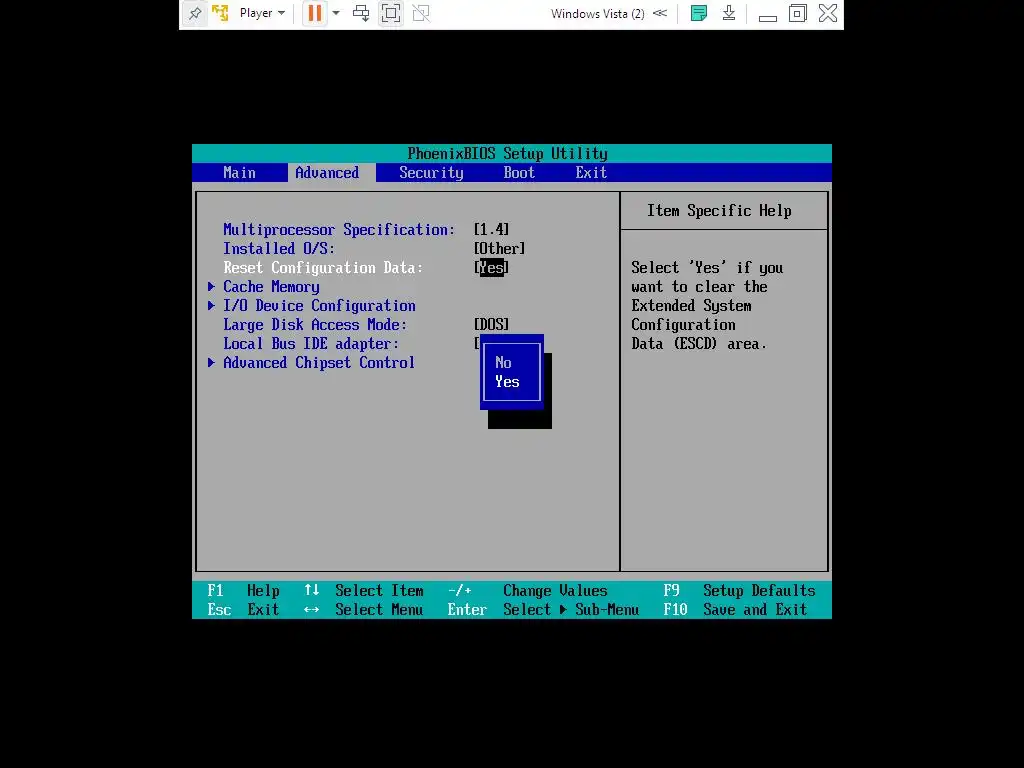The width and height of the screenshot is (1024, 768).
Task: Click F9 Setup Defaults footer hint
Action: click(x=739, y=591)
